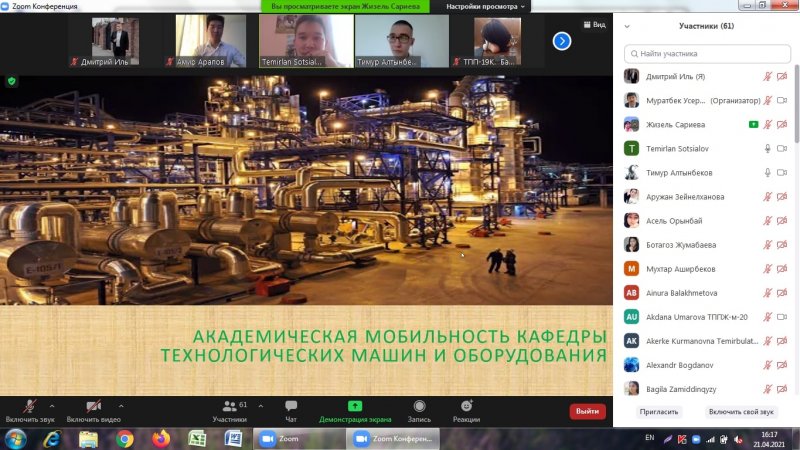Screen dimensions: 800x450
Task: Select Temirlan Sotsial video thumbnail
Action: (x=306, y=41)
